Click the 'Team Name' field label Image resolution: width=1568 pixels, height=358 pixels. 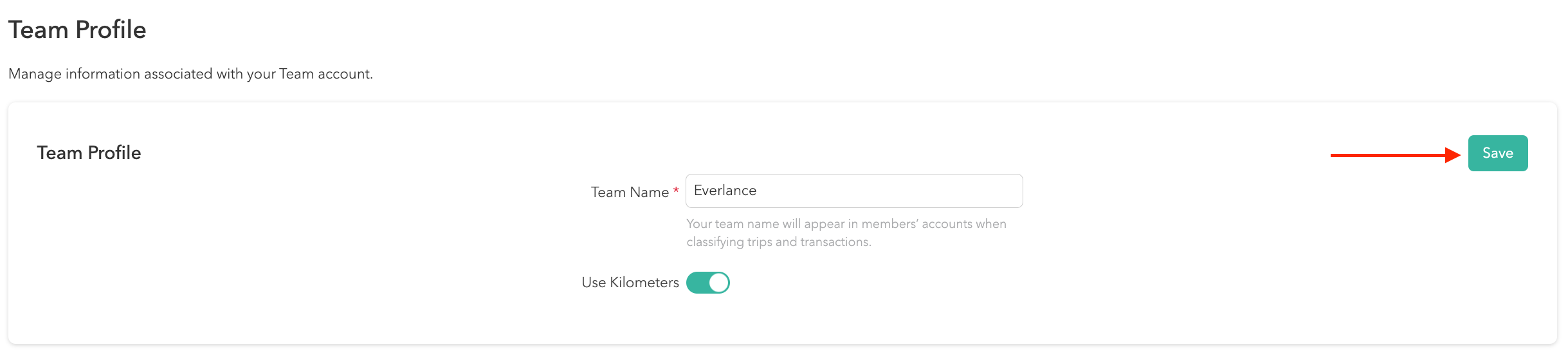[629, 192]
